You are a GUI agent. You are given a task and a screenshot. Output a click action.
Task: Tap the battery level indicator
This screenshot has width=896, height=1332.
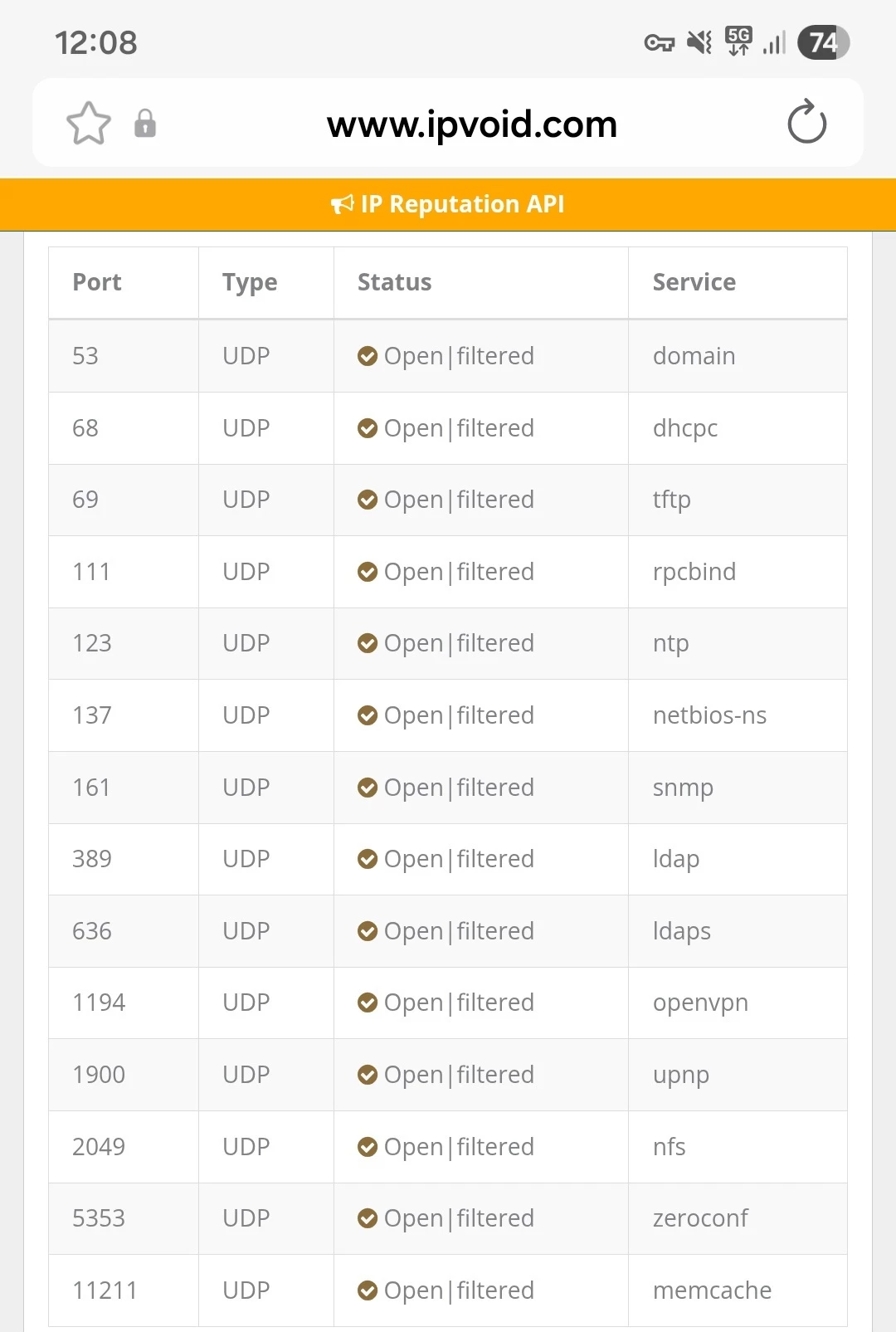[823, 42]
